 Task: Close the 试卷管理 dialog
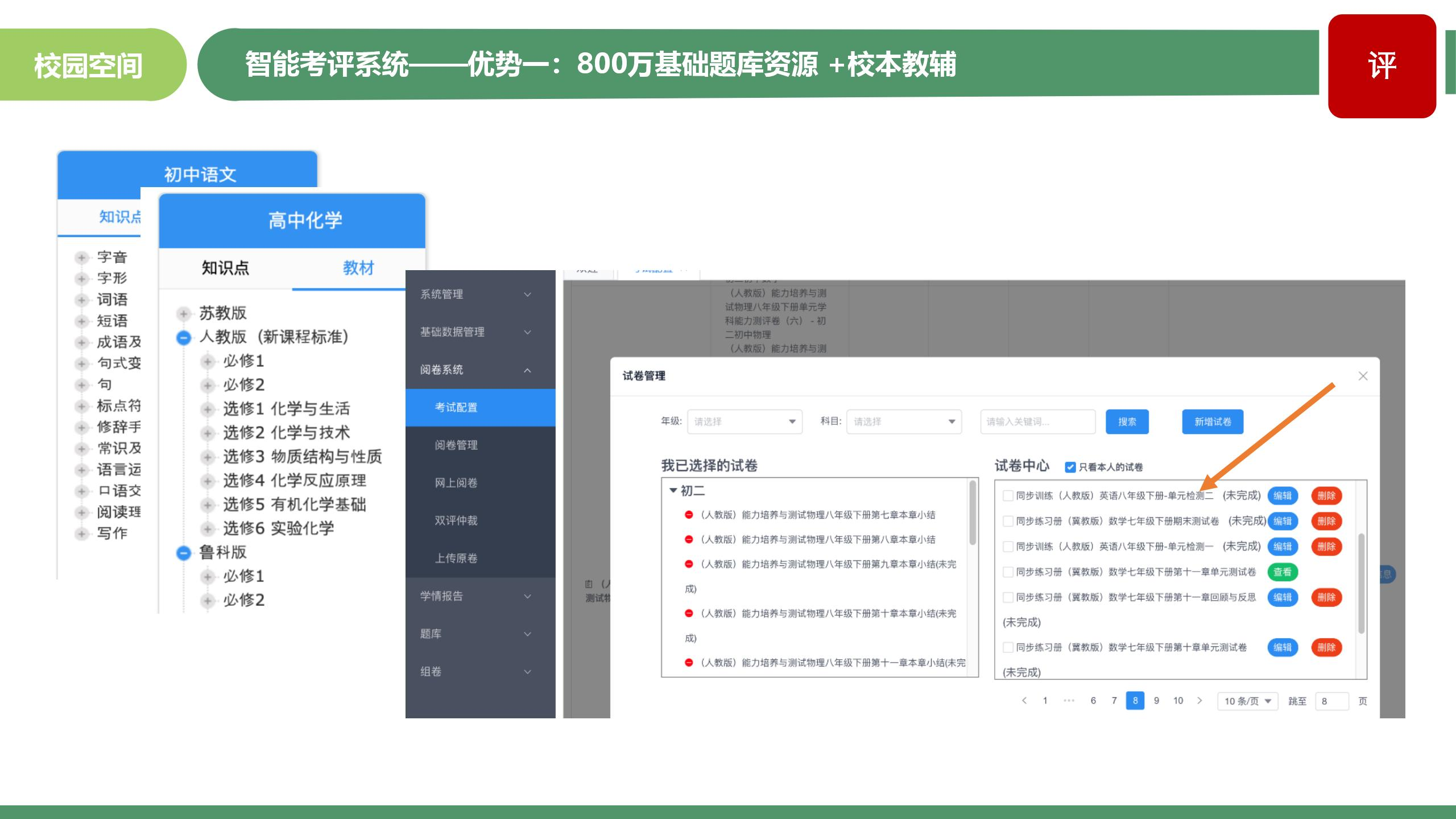coord(1363,376)
